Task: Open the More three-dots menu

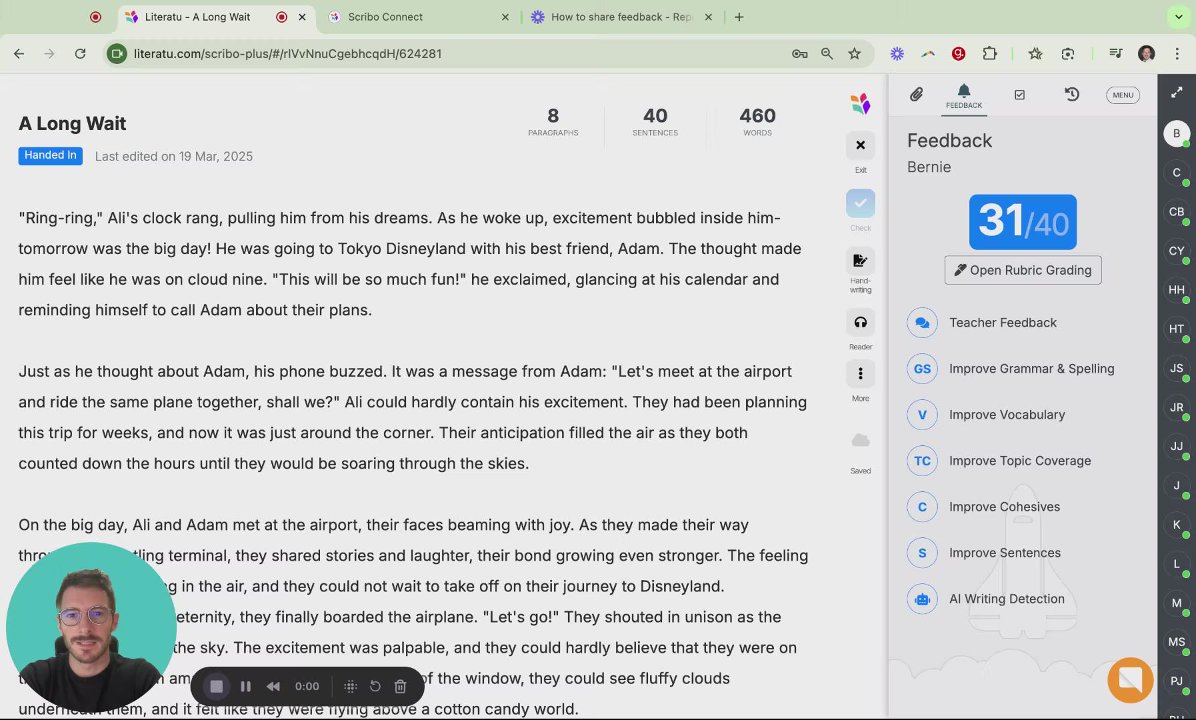Action: click(860, 373)
